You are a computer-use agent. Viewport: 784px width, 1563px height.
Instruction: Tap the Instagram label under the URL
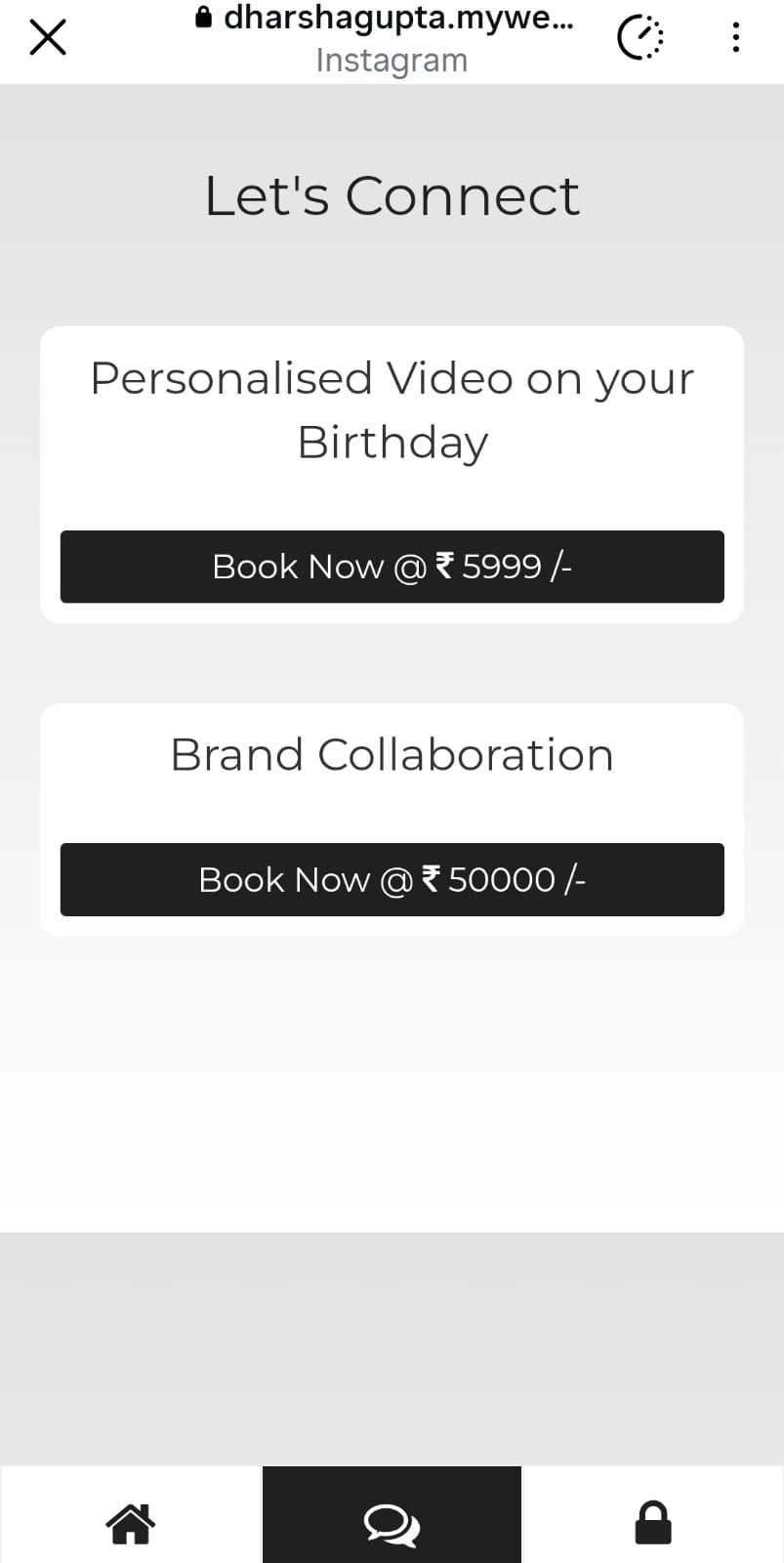tap(392, 61)
